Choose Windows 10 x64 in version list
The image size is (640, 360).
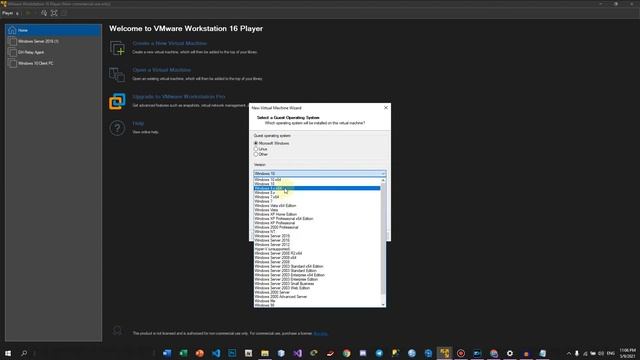pos(317,180)
